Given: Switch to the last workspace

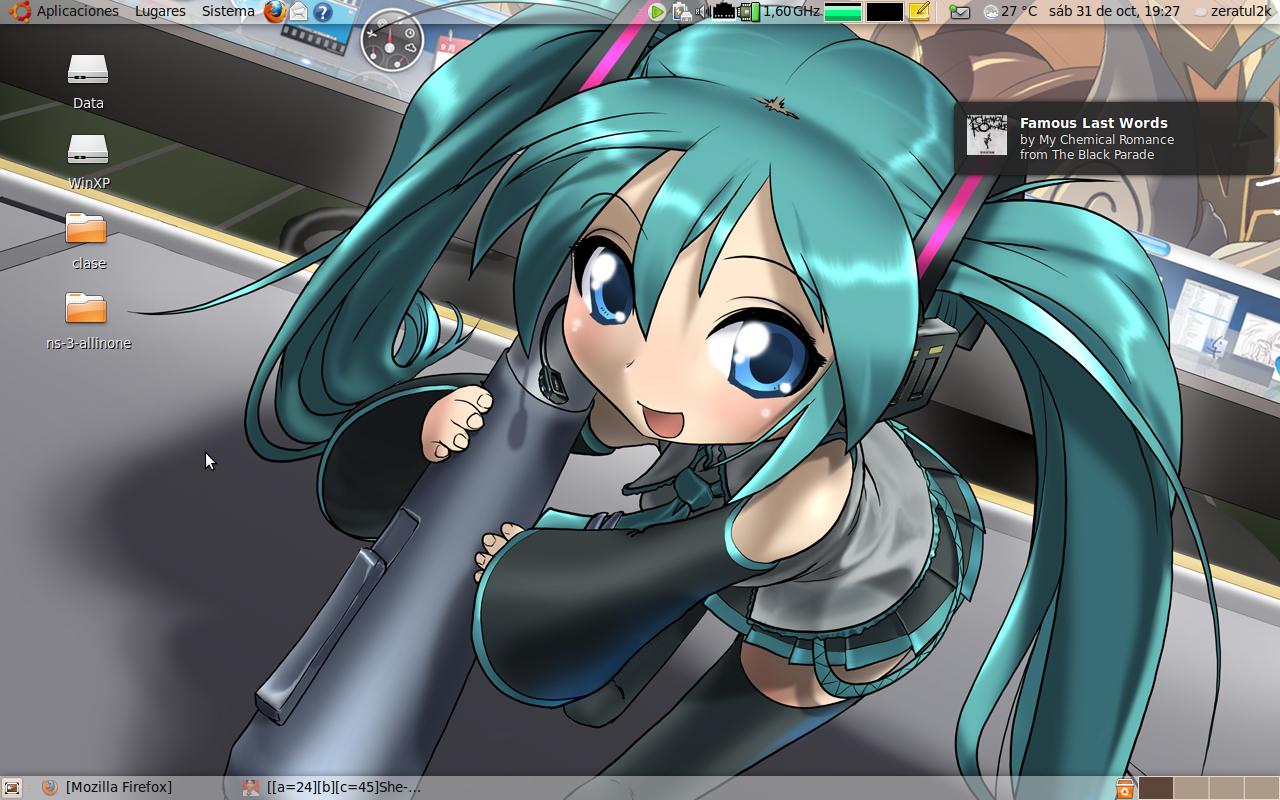Looking at the screenshot, I should click(x=1260, y=788).
